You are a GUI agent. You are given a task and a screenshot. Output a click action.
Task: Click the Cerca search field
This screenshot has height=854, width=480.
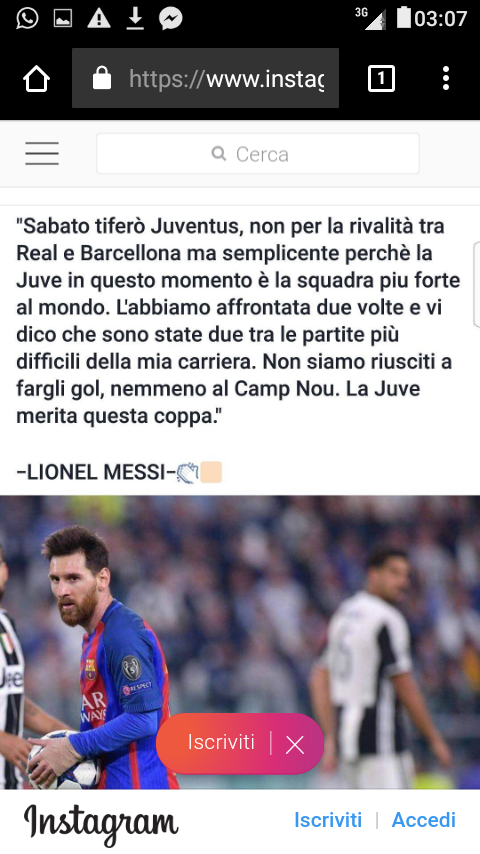coord(258,154)
